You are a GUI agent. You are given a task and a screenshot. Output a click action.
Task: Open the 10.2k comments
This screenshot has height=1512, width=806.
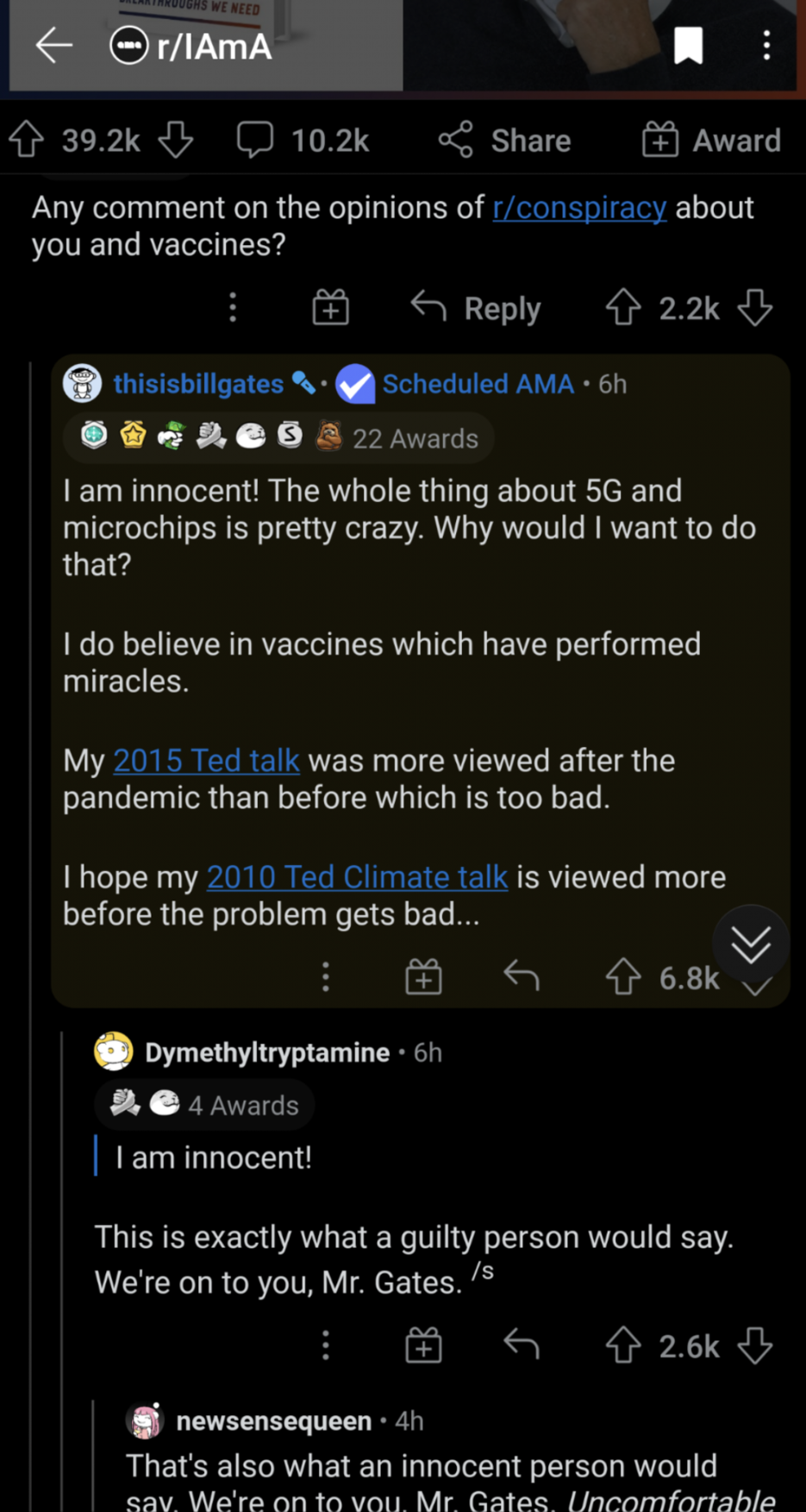[x=303, y=140]
